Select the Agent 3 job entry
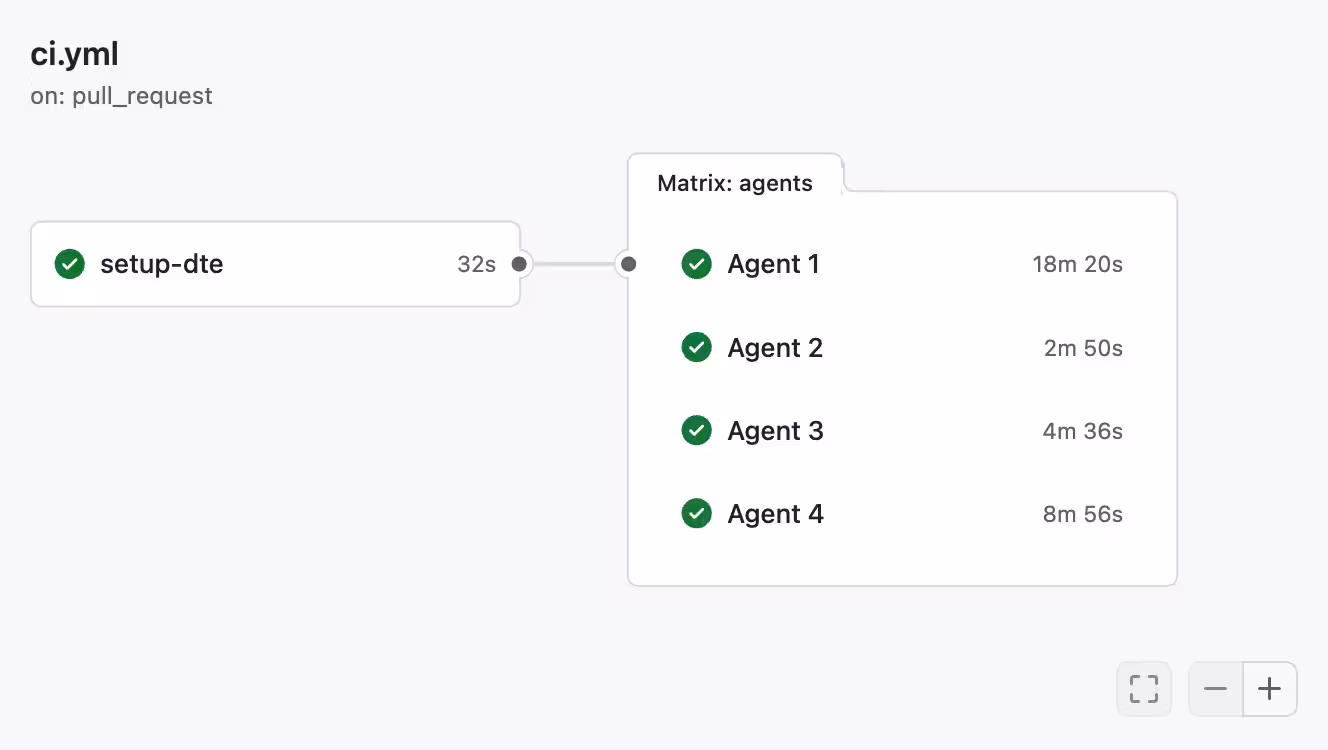 [775, 430]
